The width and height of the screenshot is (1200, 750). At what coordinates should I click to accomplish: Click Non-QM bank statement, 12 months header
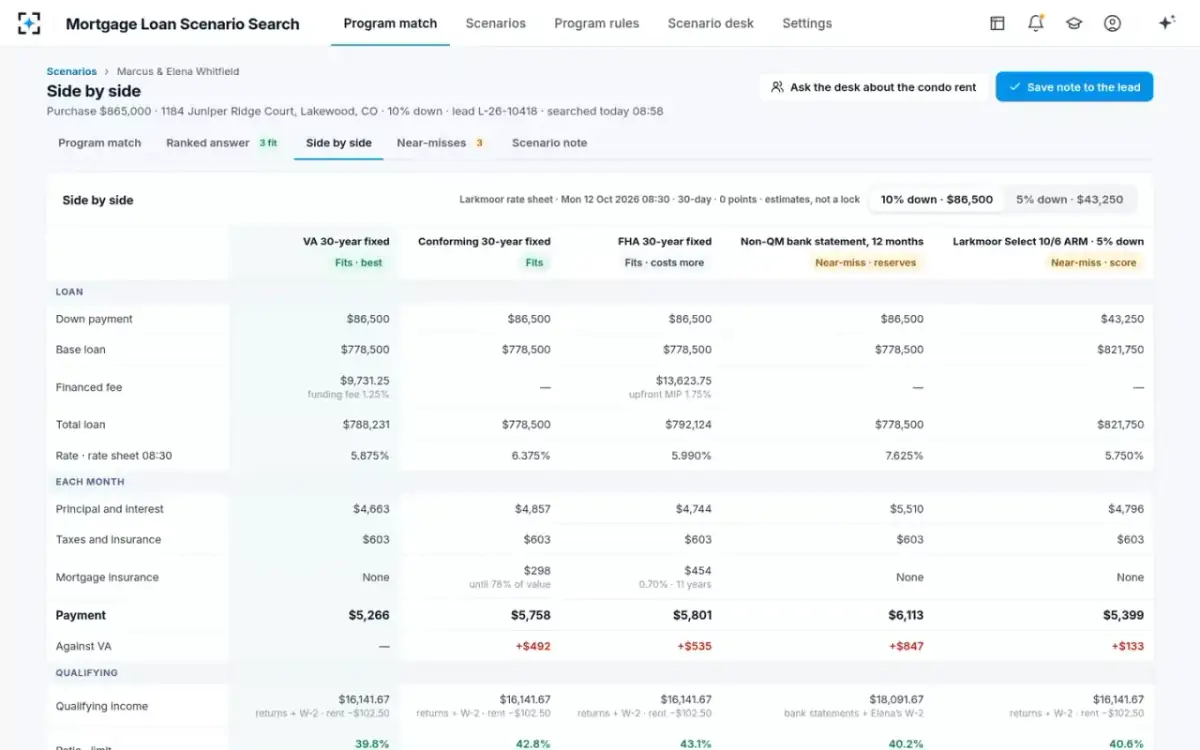(832, 241)
